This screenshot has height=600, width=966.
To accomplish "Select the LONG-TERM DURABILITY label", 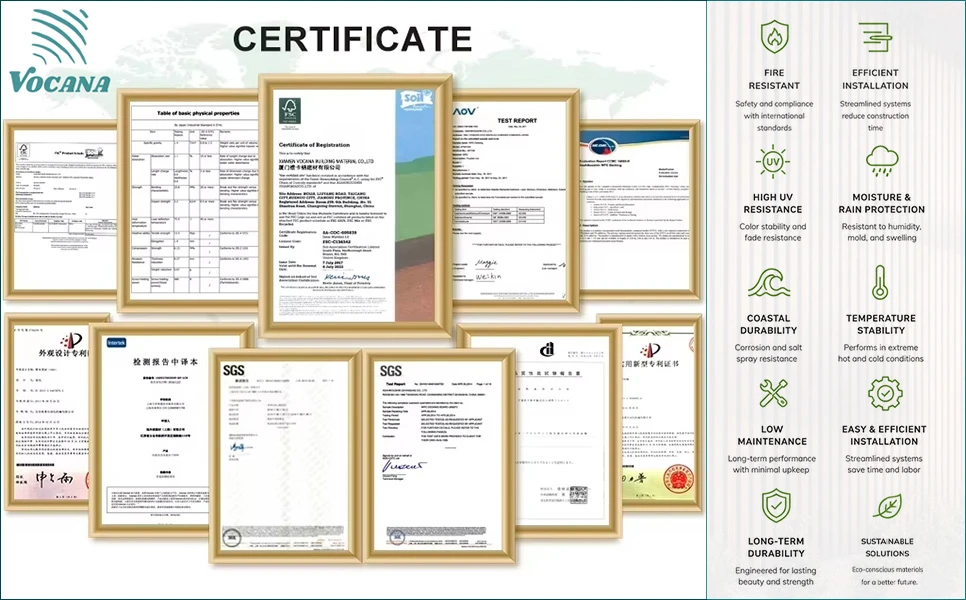I will (x=776, y=547).
